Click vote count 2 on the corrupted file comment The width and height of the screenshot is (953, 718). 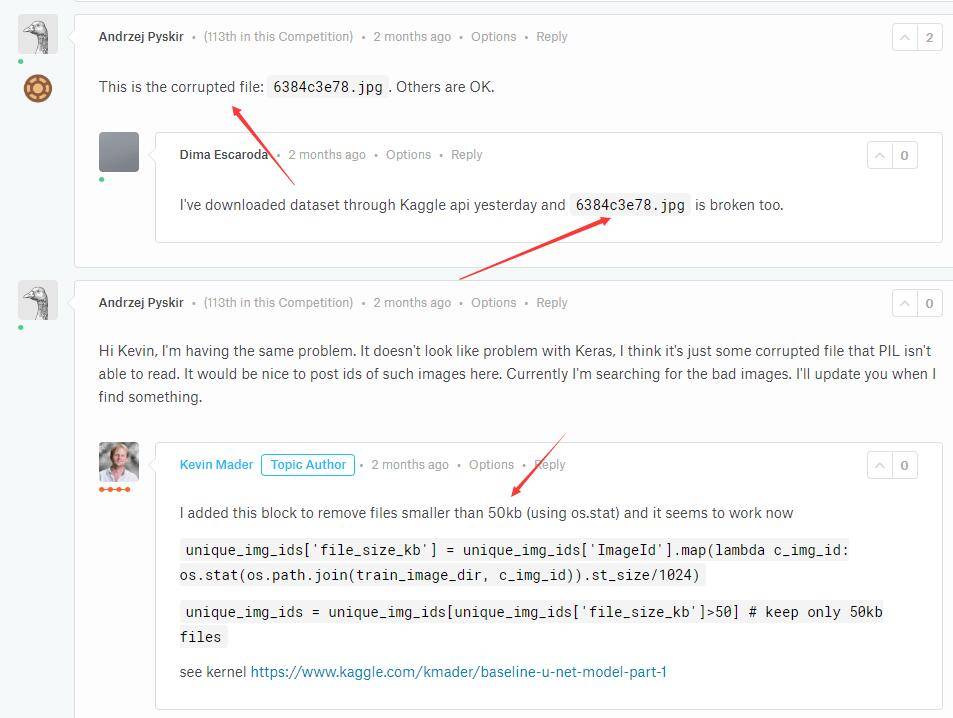coord(929,38)
